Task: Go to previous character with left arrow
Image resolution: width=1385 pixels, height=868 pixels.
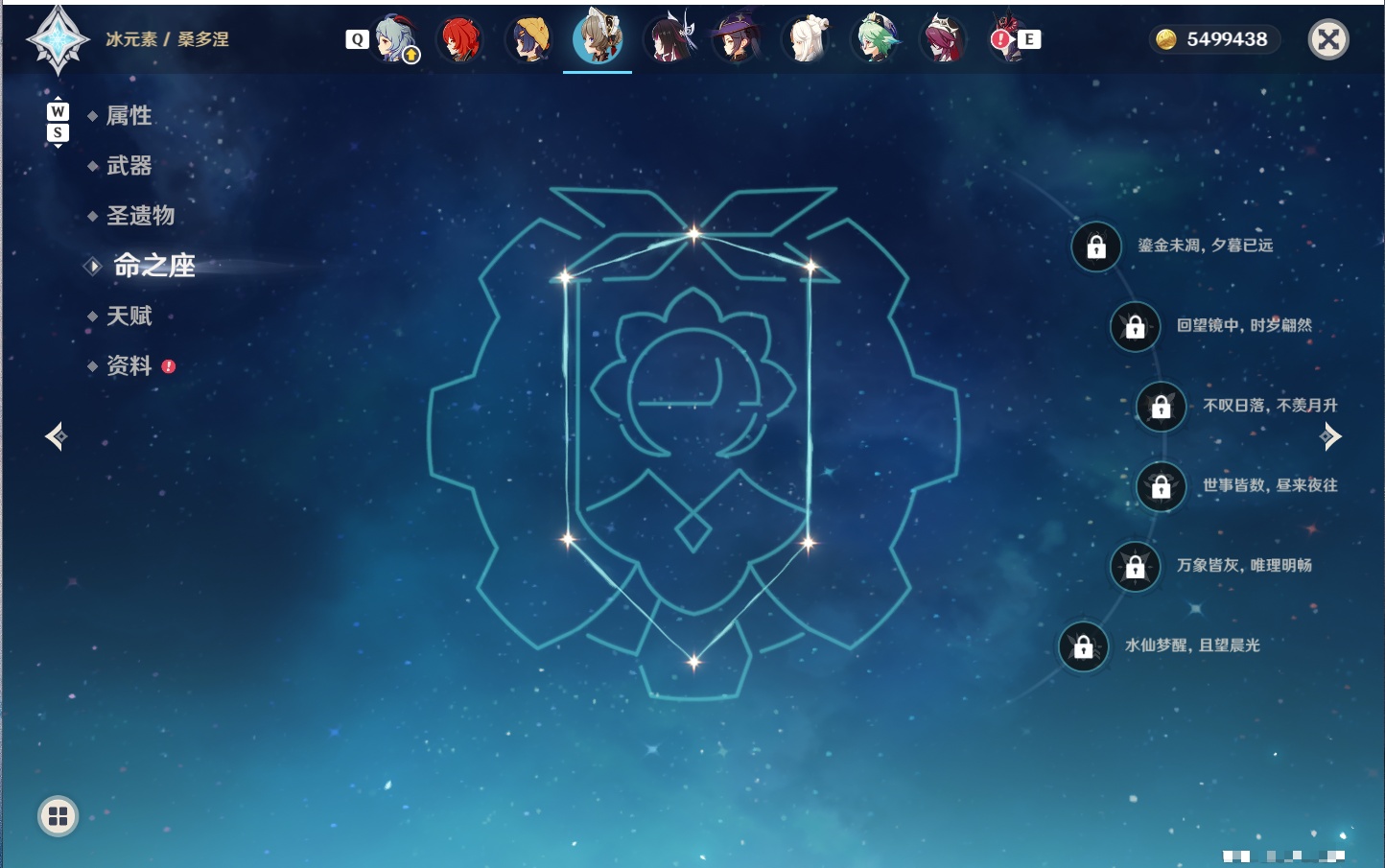Action: click(57, 436)
